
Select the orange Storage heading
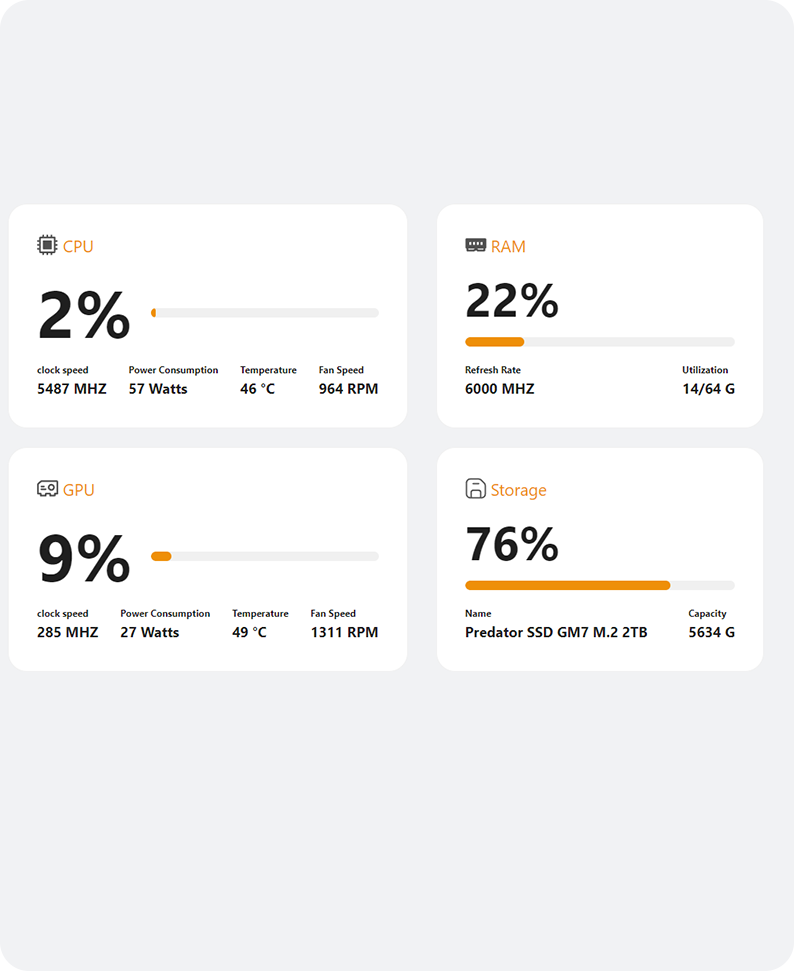pos(518,490)
